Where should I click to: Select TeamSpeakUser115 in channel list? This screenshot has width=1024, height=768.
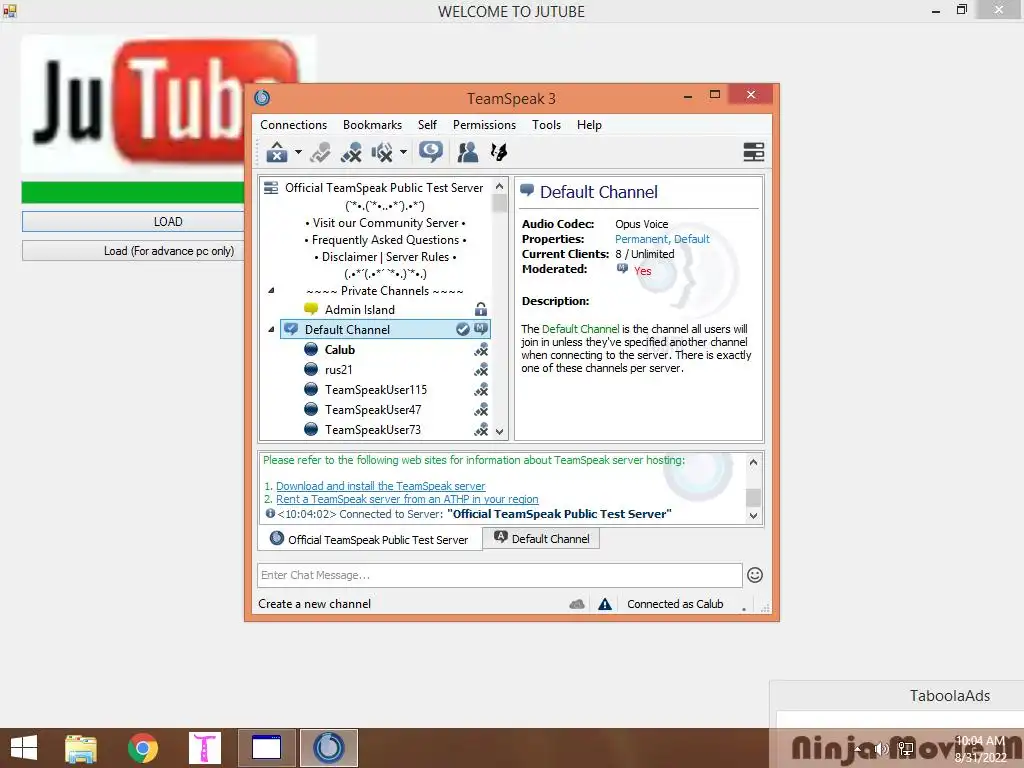tap(376, 390)
